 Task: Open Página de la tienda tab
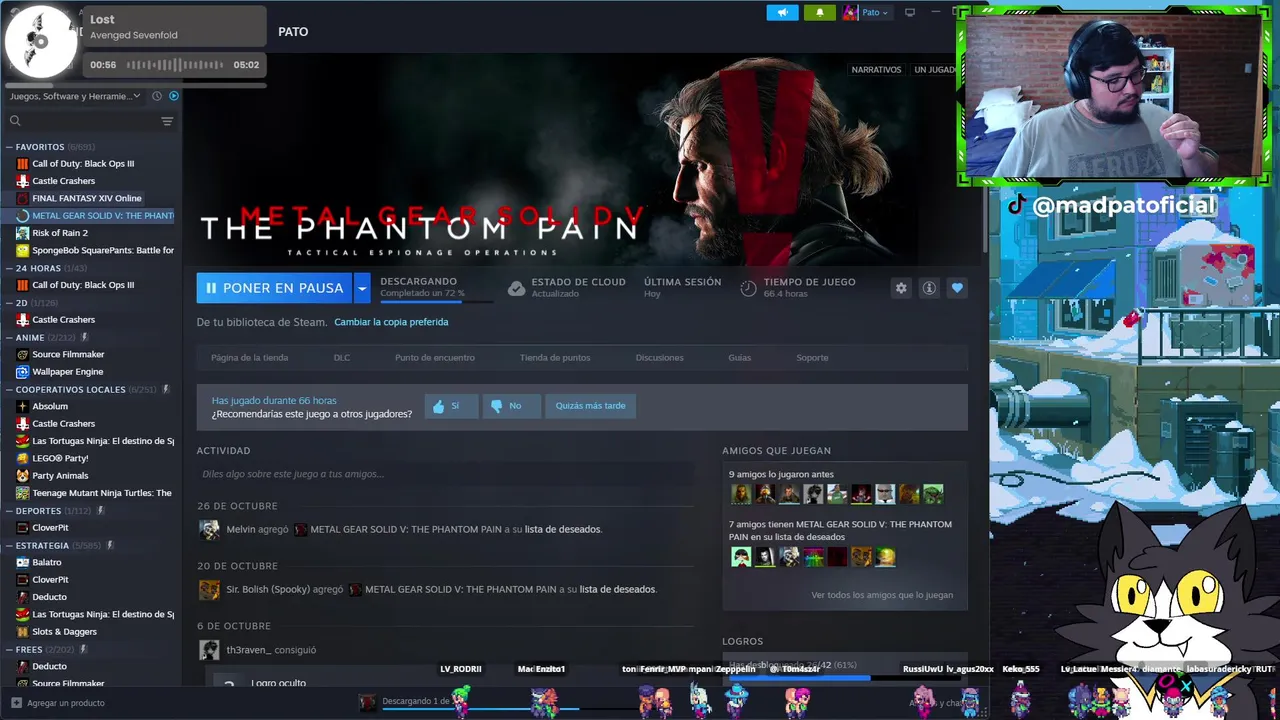tap(249, 358)
